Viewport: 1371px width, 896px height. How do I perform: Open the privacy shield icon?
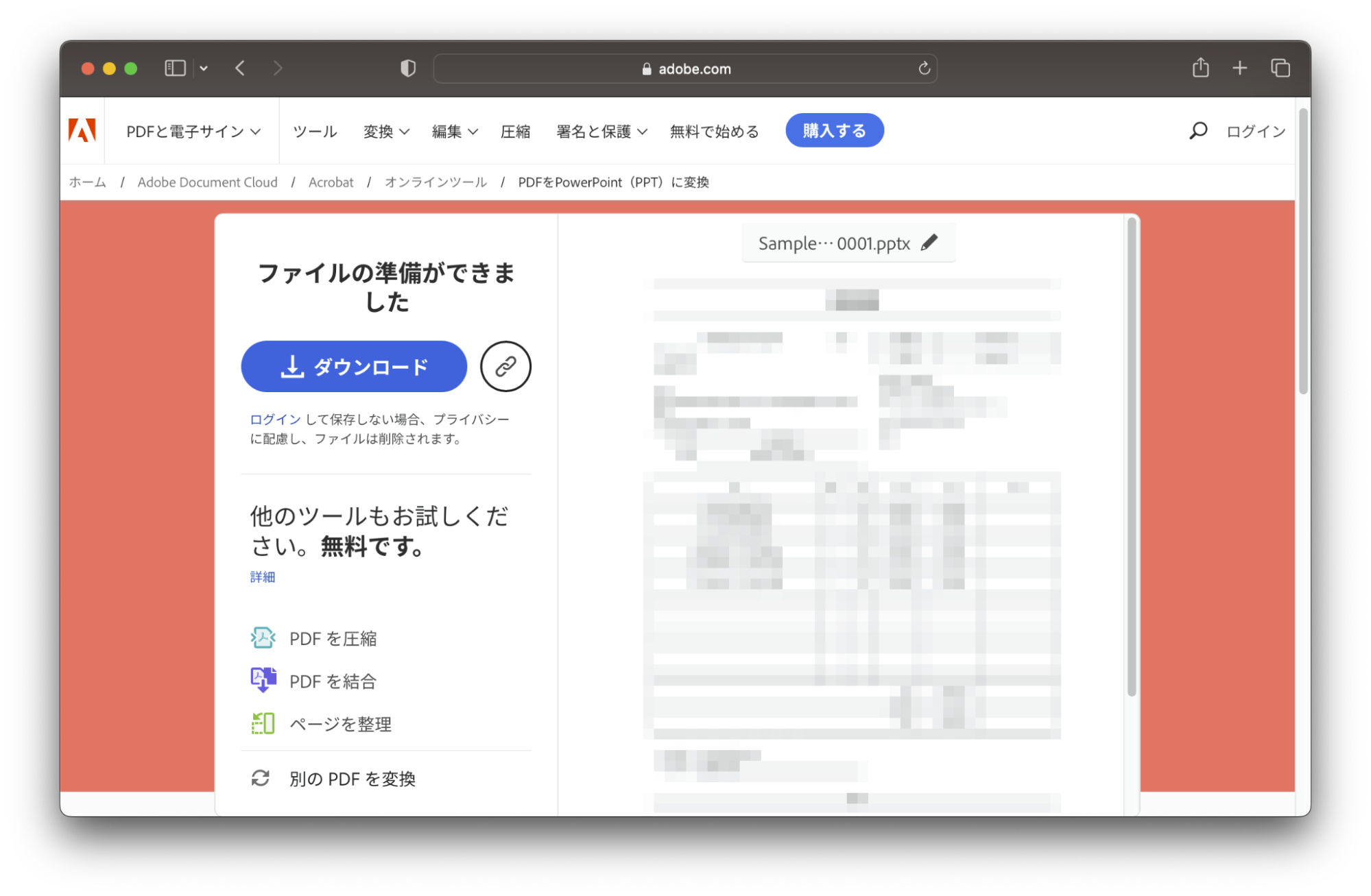click(408, 68)
